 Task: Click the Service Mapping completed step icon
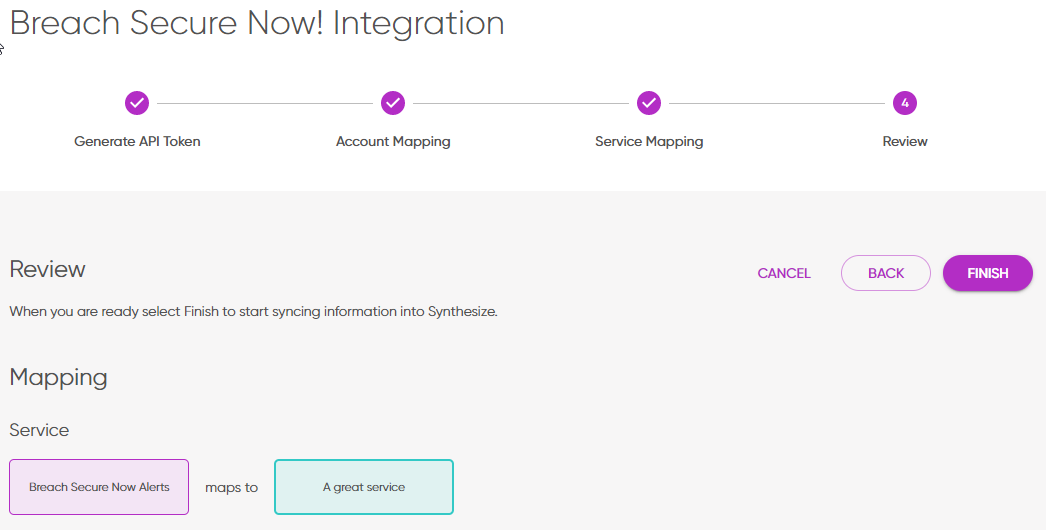coord(649,103)
